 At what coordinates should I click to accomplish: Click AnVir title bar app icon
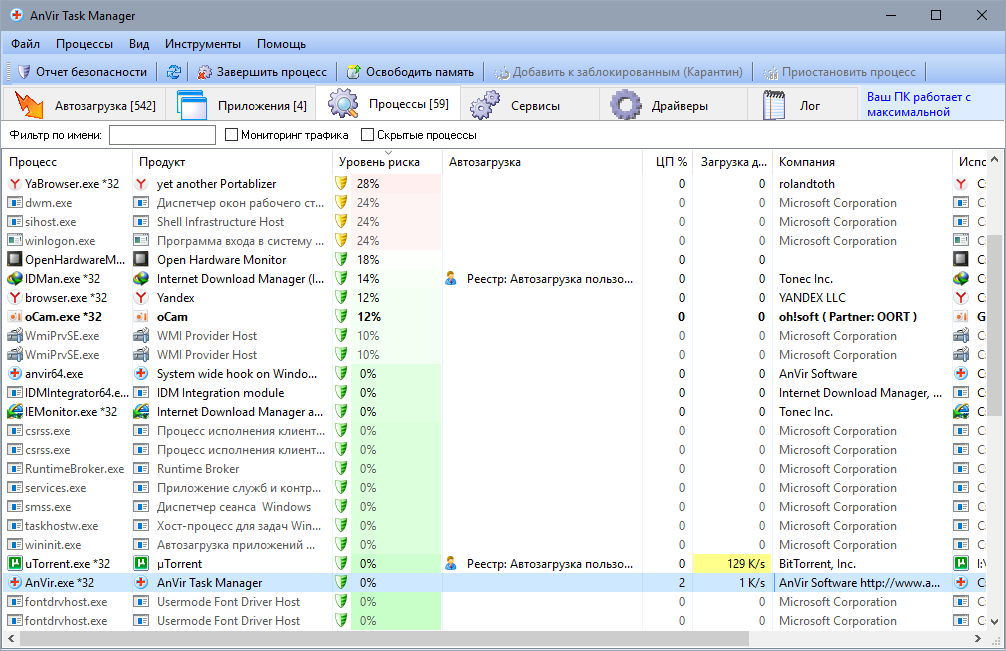point(17,15)
